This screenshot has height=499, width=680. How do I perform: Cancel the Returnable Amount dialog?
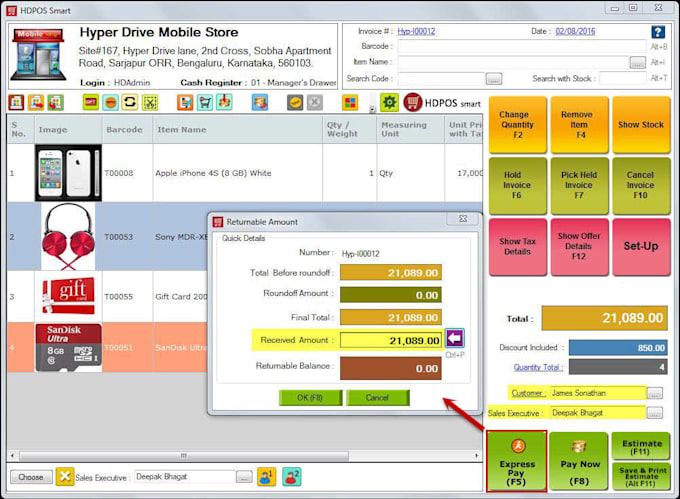(x=377, y=398)
